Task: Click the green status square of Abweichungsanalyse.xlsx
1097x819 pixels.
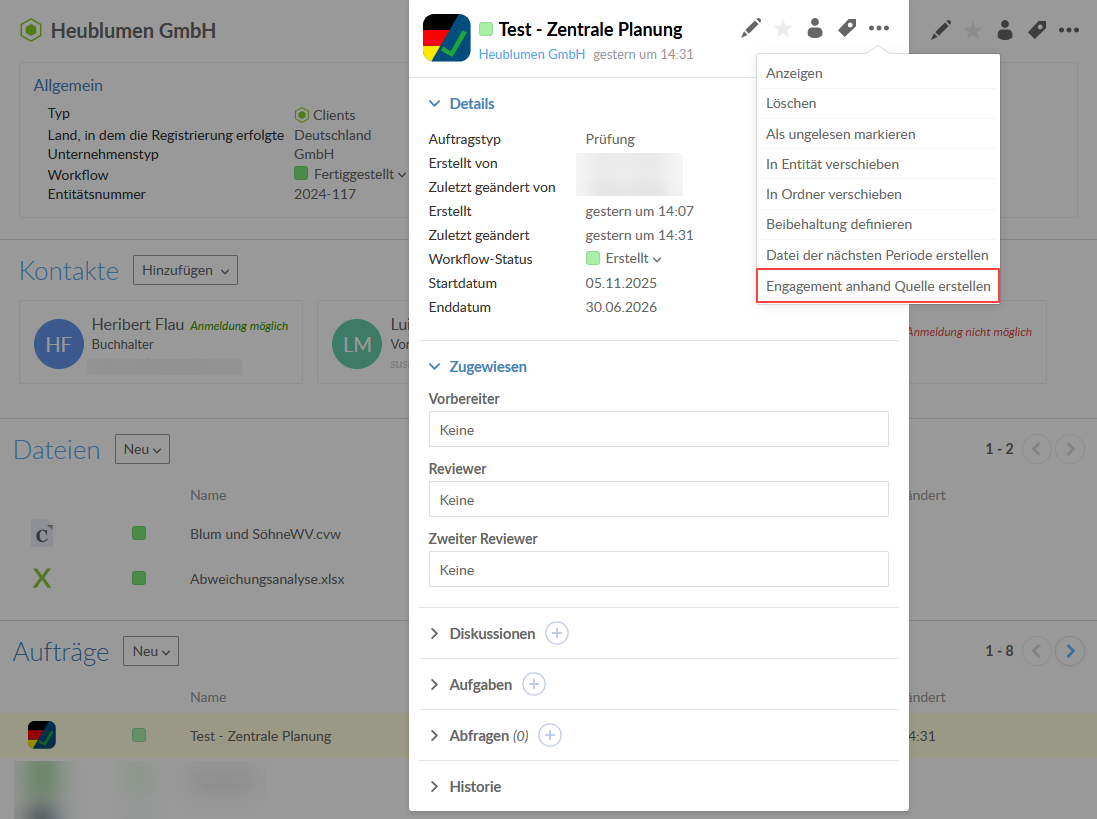Action: pyautogui.click(x=139, y=578)
